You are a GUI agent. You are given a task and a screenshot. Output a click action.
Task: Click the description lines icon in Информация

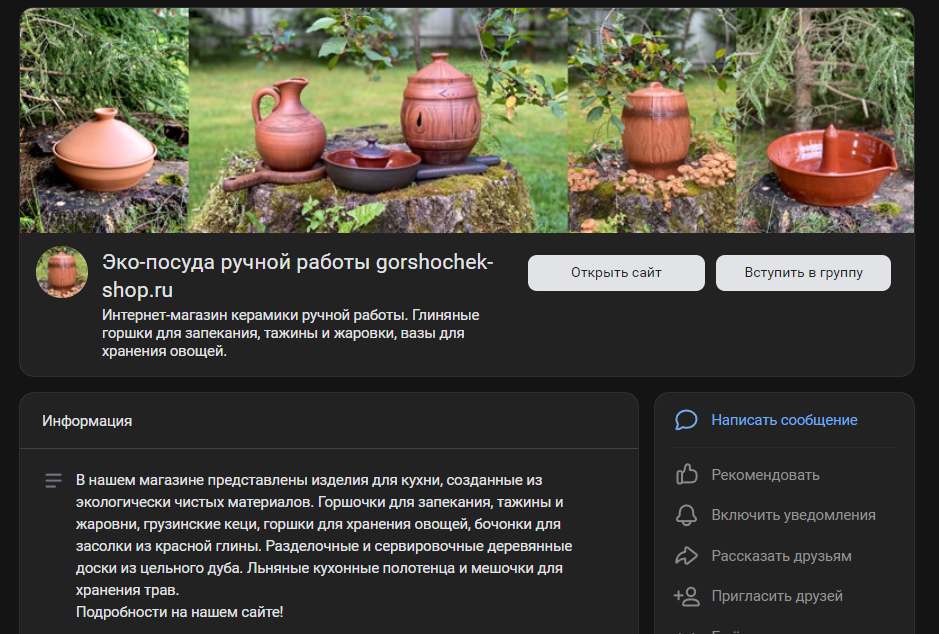pyautogui.click(x=53, y=480)
